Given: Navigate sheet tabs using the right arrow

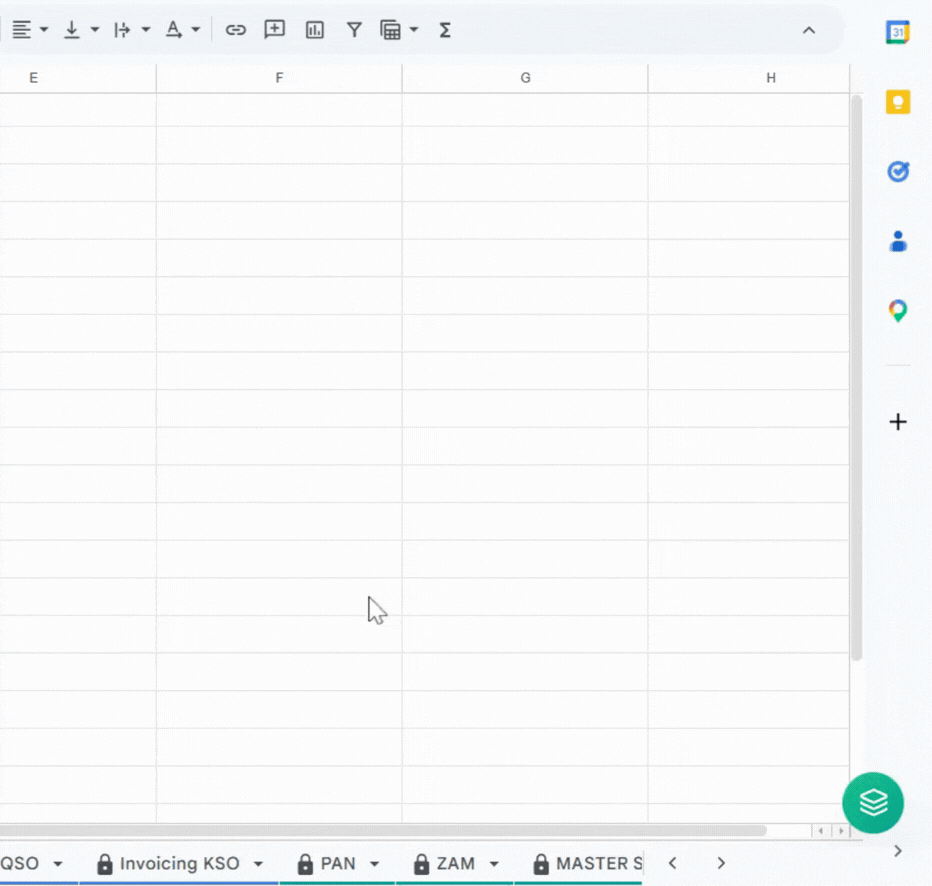Looking at the screenshot, I should point(720,863).
